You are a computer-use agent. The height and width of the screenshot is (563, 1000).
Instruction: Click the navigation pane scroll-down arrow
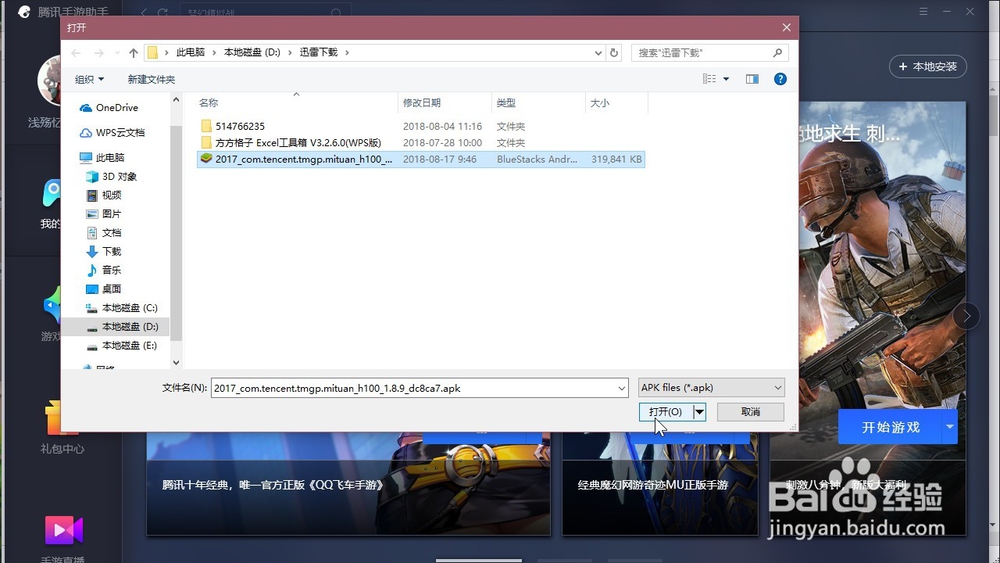pos(176,362)
